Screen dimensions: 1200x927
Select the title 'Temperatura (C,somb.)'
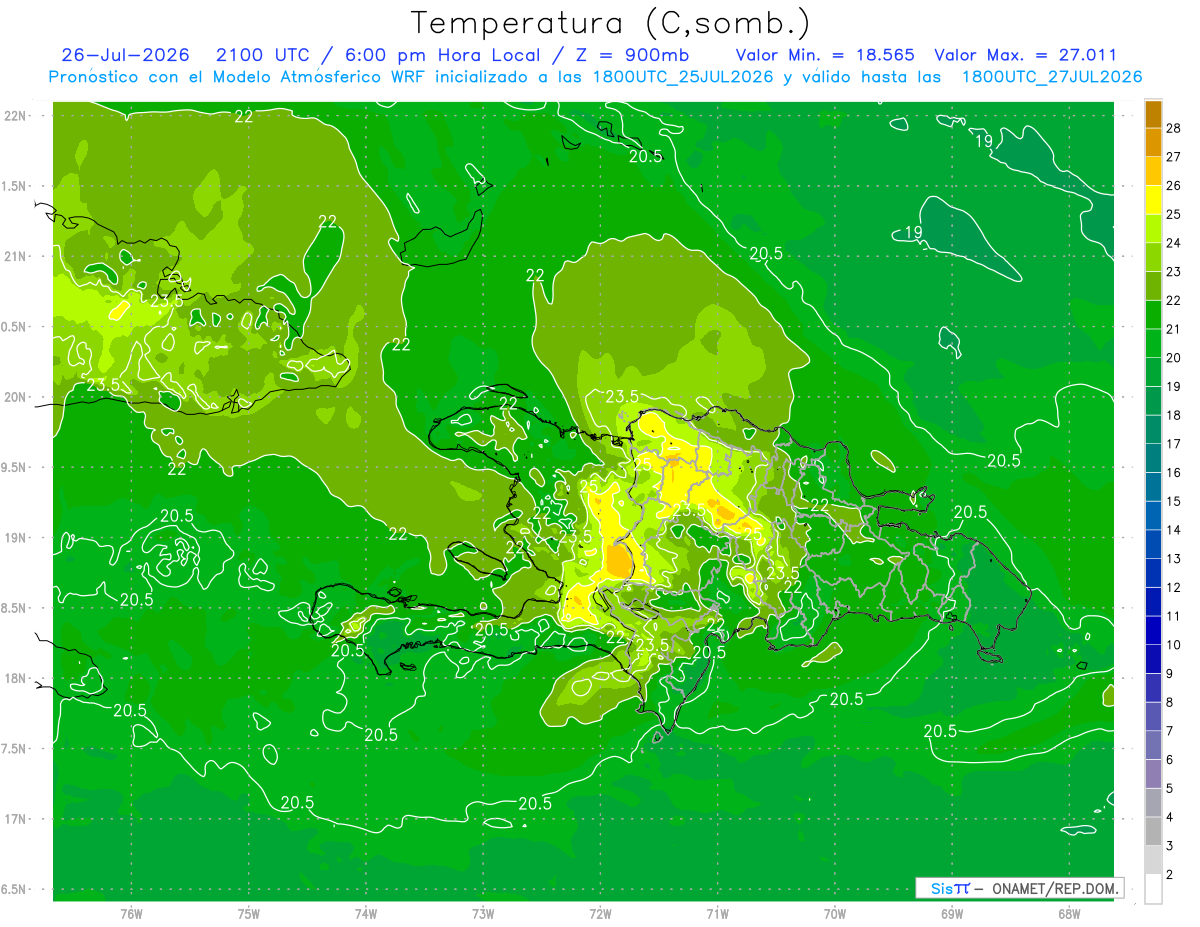click(x=611, y=23)
